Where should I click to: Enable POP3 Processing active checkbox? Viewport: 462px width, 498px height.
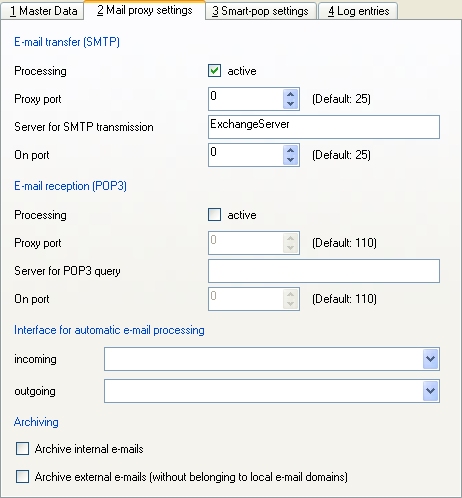pyautogui.click(x=214, y=215)
